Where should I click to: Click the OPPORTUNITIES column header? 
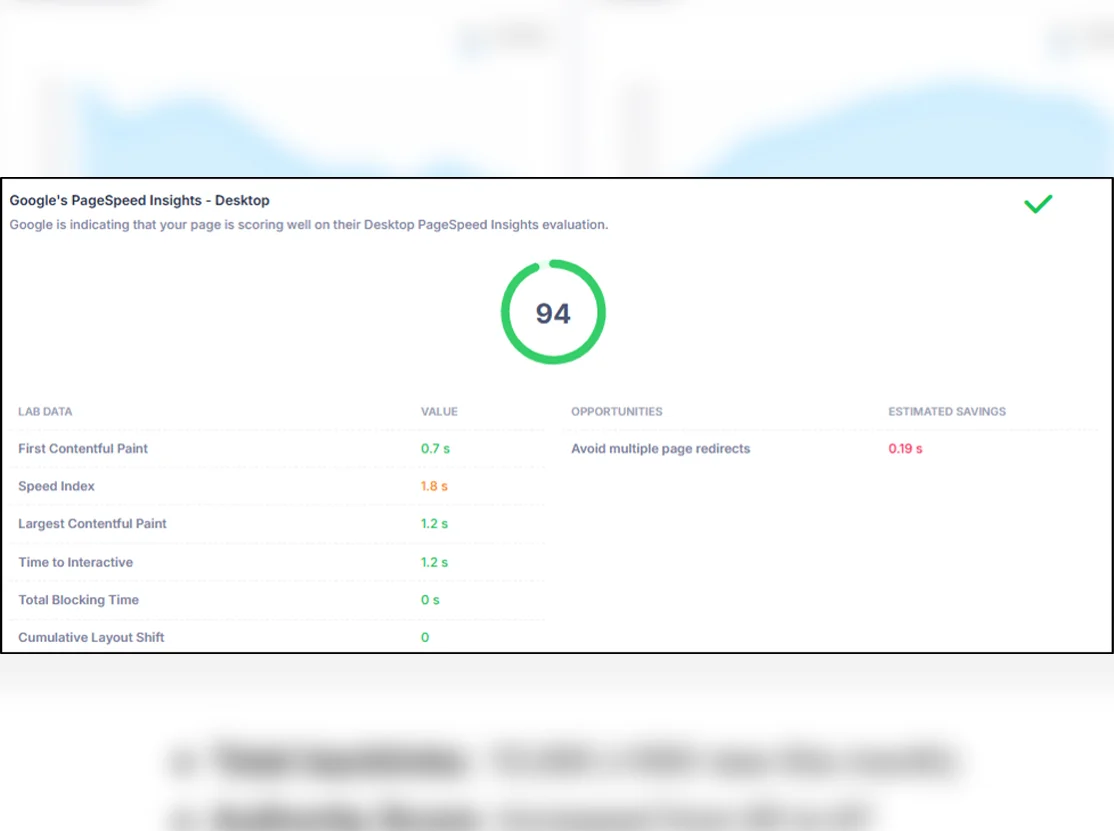(x=616, y=412)
